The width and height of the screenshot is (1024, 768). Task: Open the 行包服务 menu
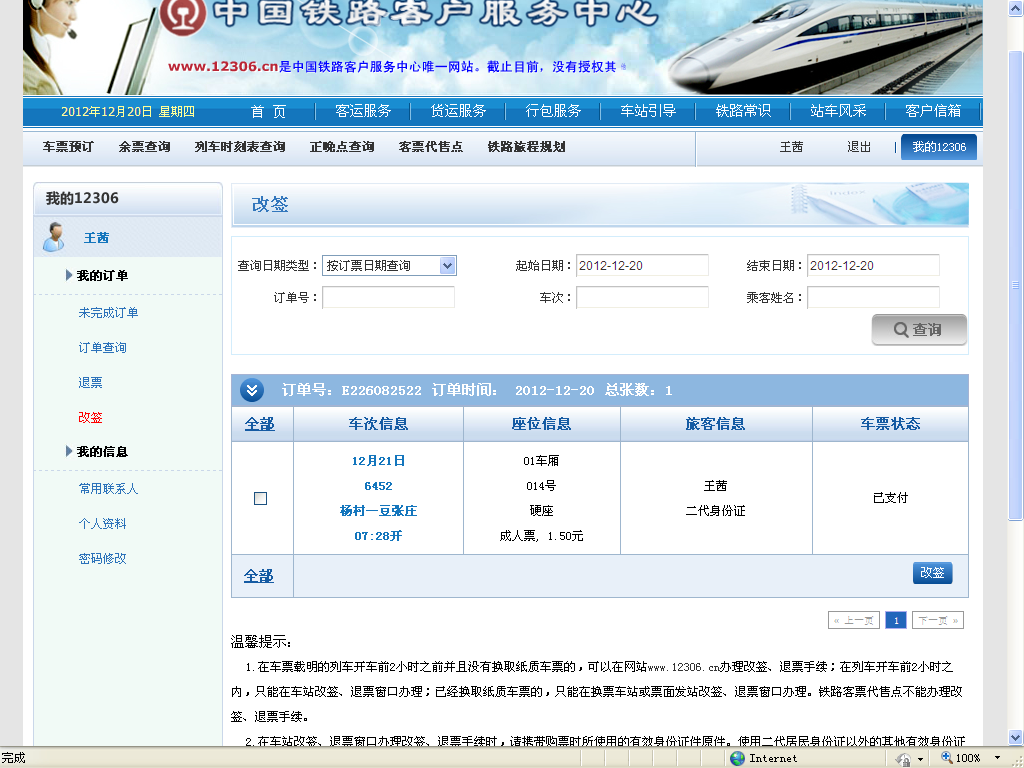click(553, 111)
